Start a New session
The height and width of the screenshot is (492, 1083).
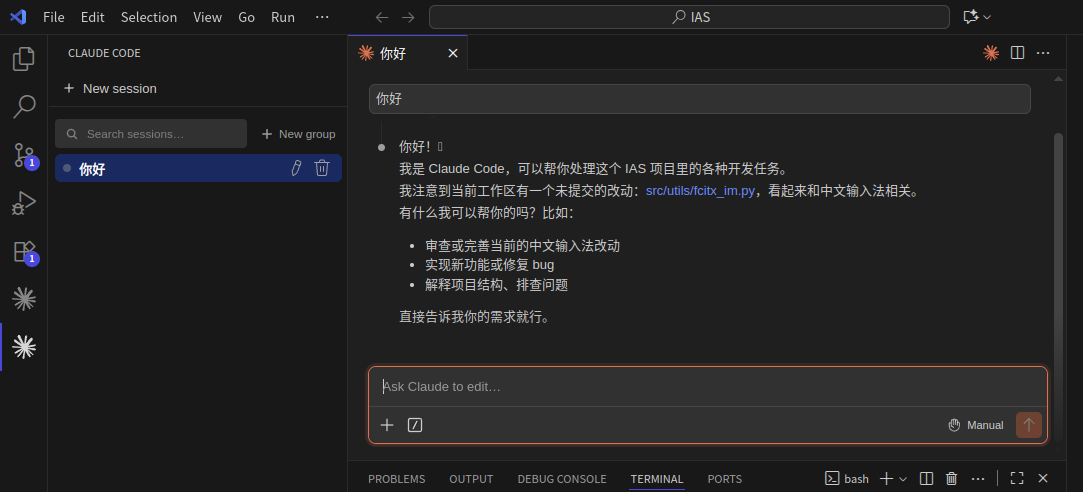click(x=110, y=88)
